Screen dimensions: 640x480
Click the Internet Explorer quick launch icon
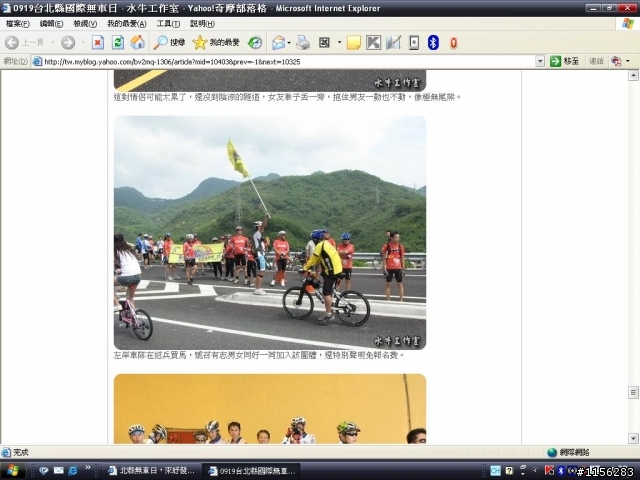[73, 471]
